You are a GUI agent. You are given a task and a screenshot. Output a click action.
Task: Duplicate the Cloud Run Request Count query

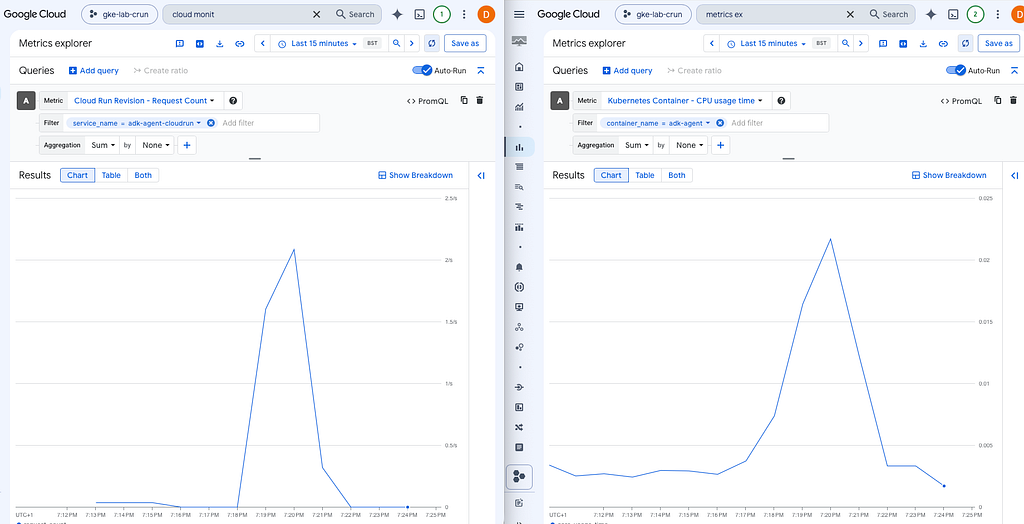point(464,100)
